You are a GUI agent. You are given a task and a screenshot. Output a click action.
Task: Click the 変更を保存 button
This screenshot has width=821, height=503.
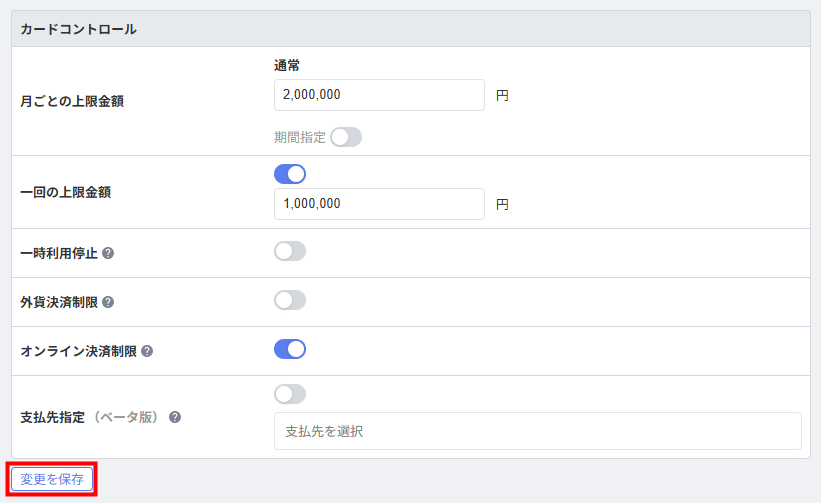tap(52, 479)
